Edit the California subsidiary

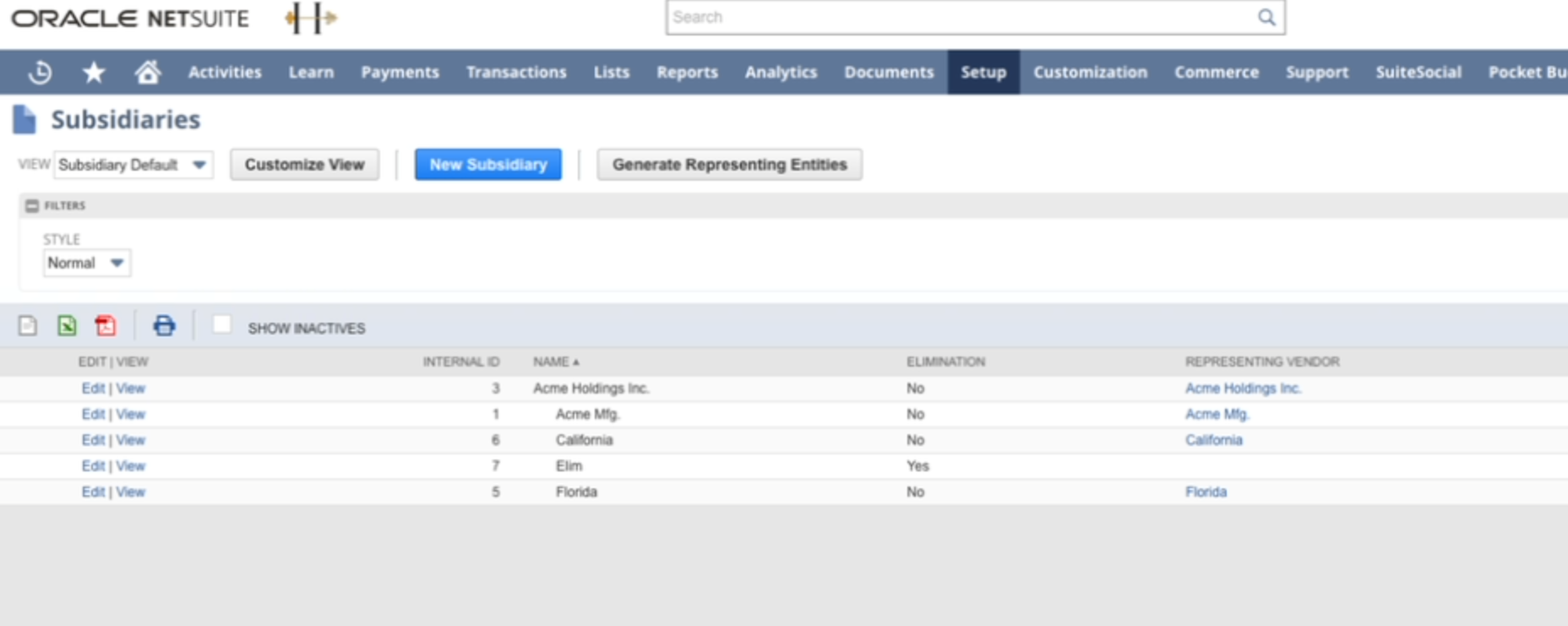click(x=93, y=440)
